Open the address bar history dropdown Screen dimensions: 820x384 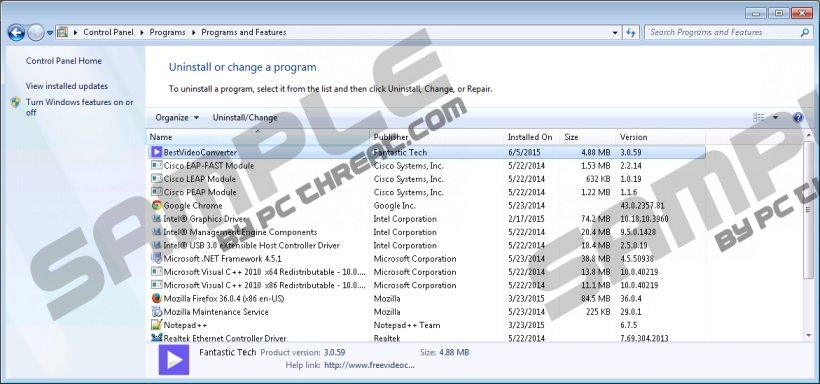pyautogui.click(x=616, y=32)
